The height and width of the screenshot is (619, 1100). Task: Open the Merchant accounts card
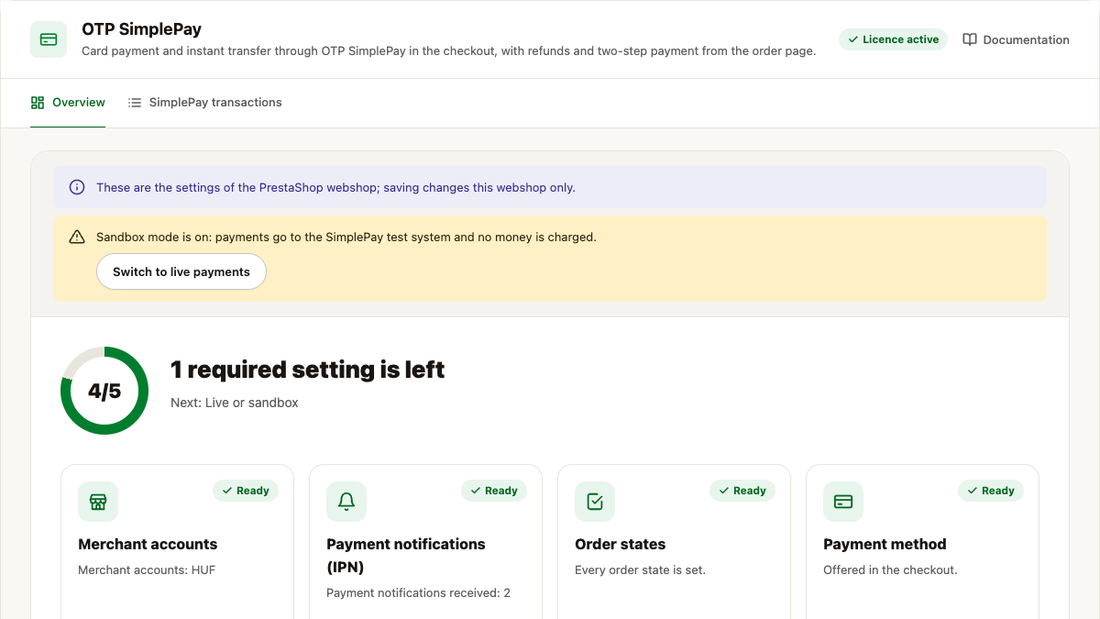coord(177,541)
